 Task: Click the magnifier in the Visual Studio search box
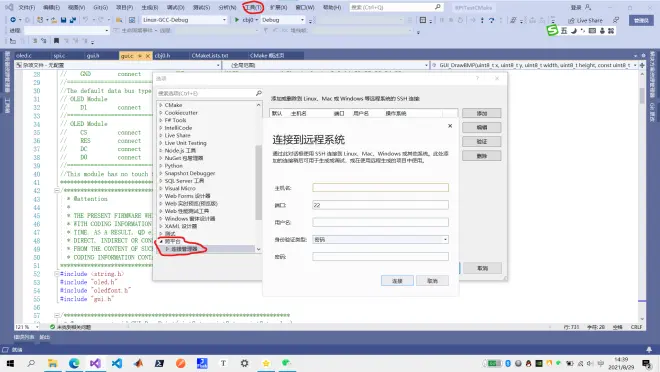[438, 7]
